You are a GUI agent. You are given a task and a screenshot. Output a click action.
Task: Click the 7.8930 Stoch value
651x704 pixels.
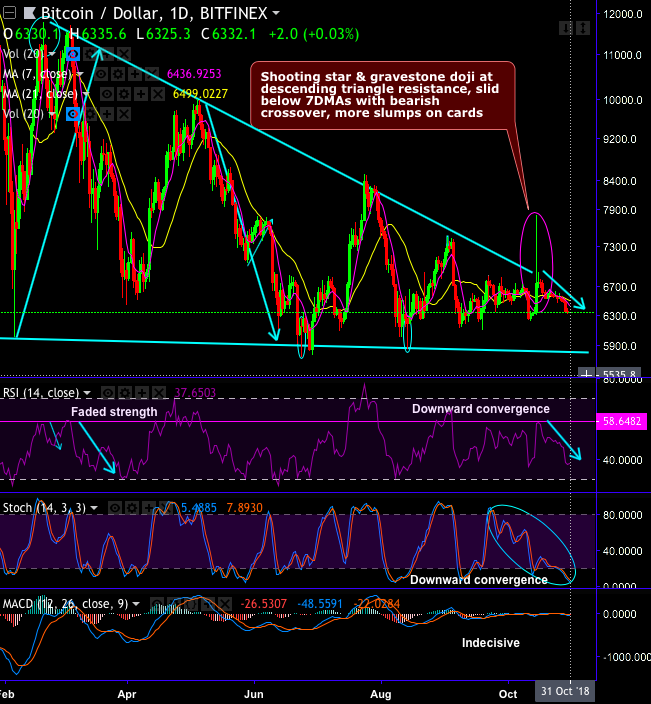244,508
